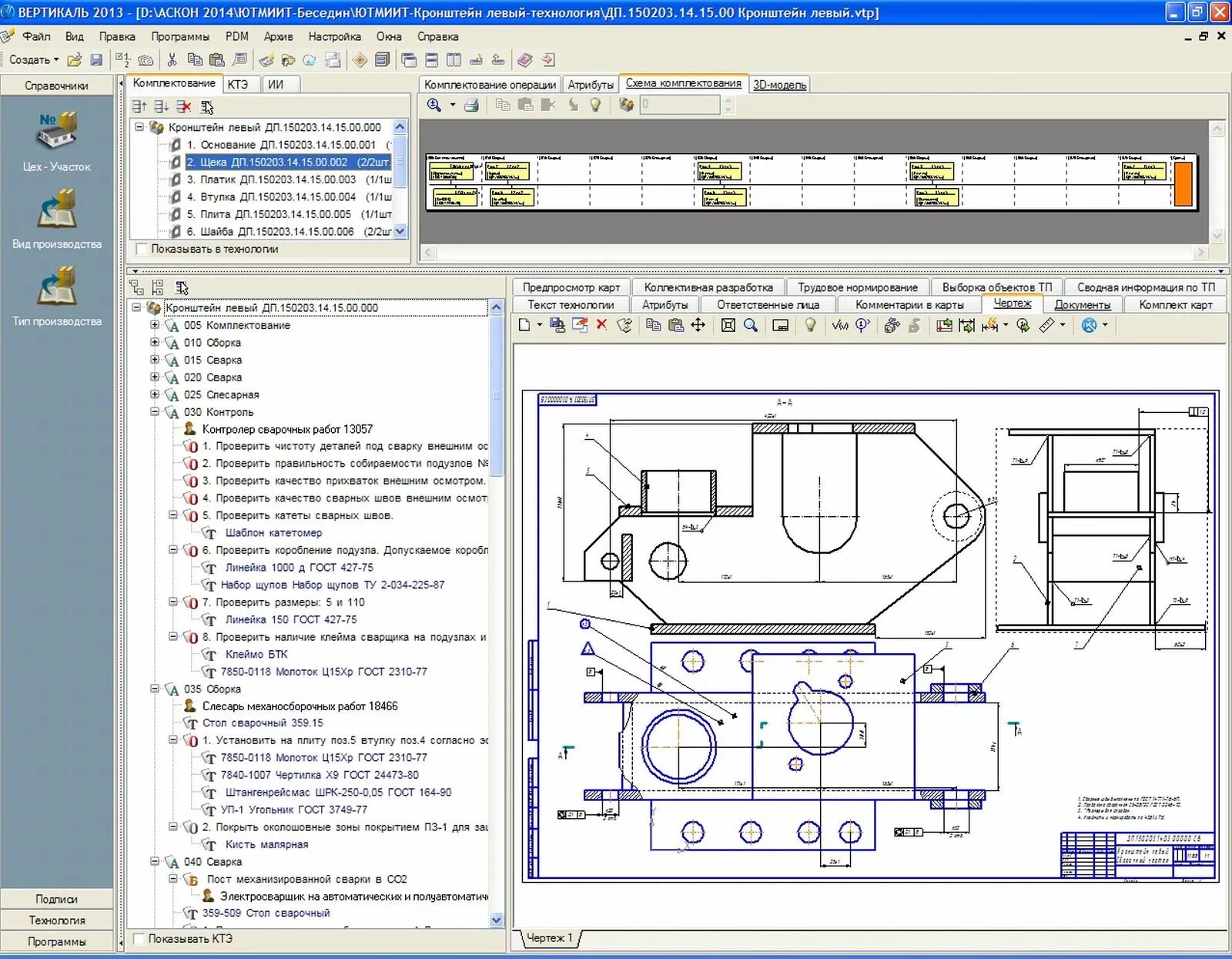Open the Текст технологии tab

point(571,305)
